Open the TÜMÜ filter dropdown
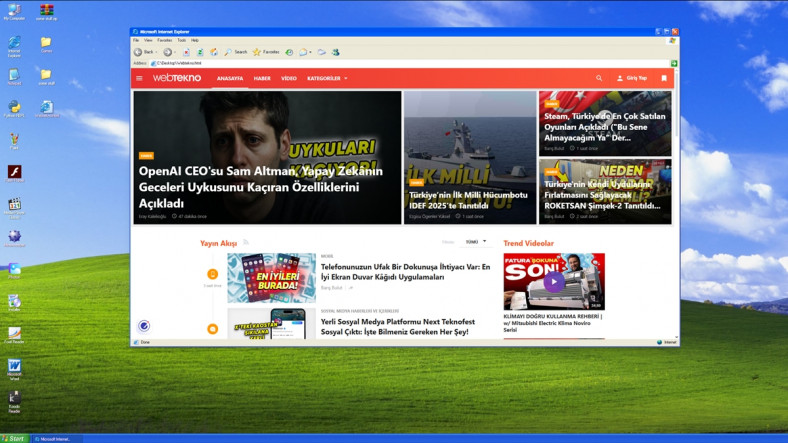The width and height of the screenshot is (788, 443). click(477, 241)
